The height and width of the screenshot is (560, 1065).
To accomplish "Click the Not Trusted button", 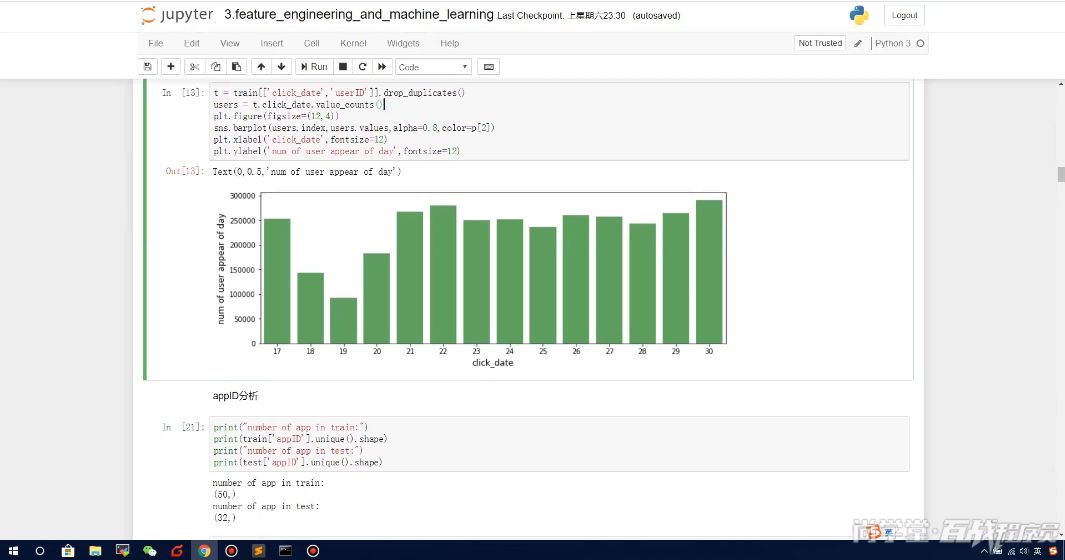I will click(x=820, y=43).
